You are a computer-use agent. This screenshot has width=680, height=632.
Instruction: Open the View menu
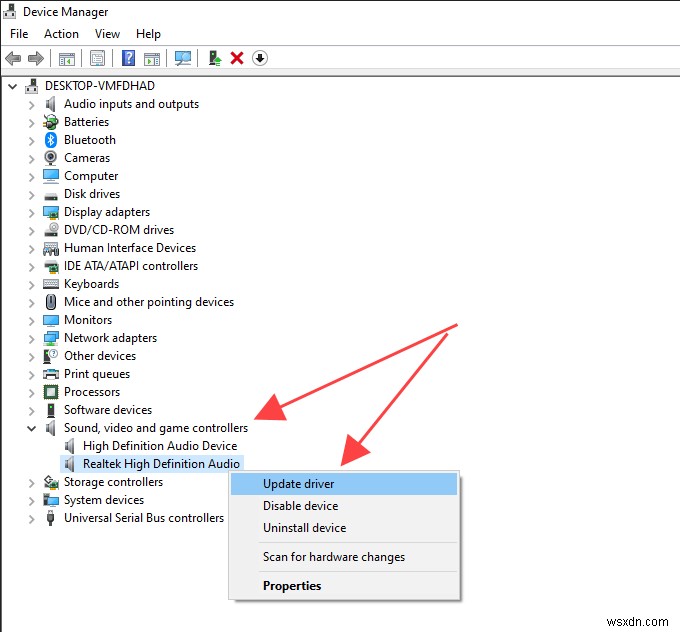pyautogui.click(x=107, y=34)
